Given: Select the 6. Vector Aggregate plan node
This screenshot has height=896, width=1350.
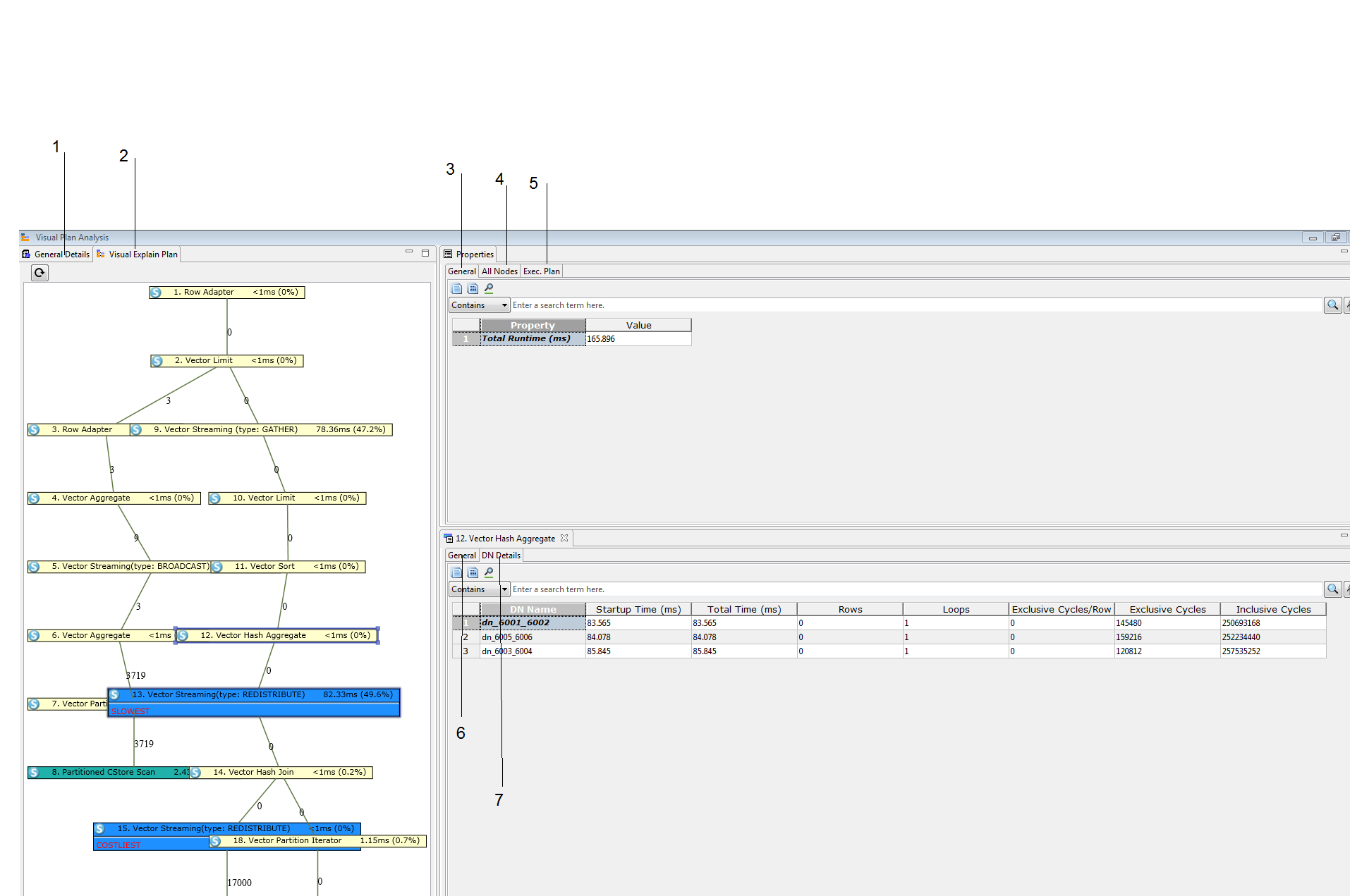Looking at the screenshot, I should pyautogui.click(x=102, y=636).
